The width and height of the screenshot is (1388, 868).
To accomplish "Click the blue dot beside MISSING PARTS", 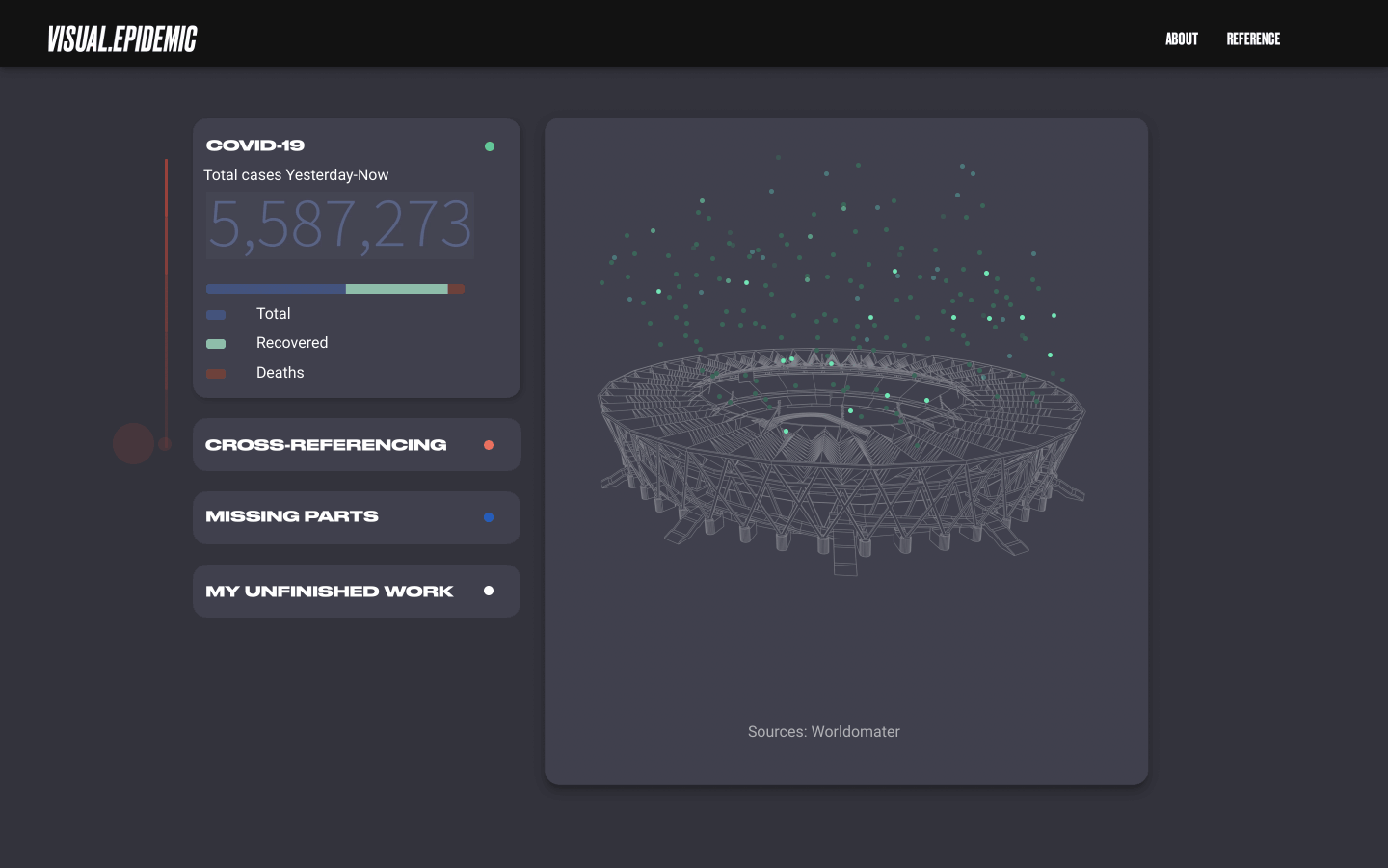I will point(489,517).
